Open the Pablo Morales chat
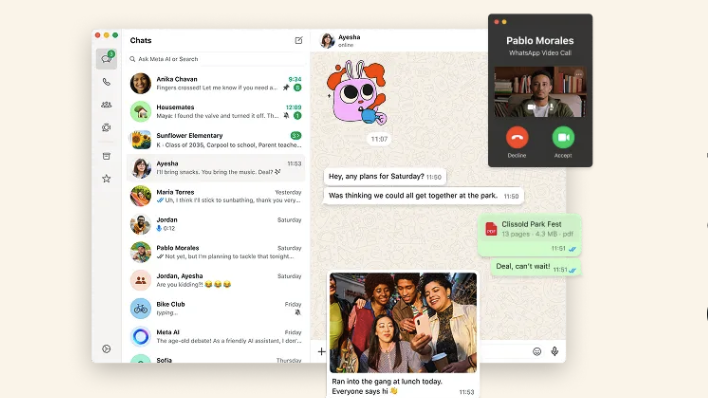708x398 pixels. click(x=216, y=252)
